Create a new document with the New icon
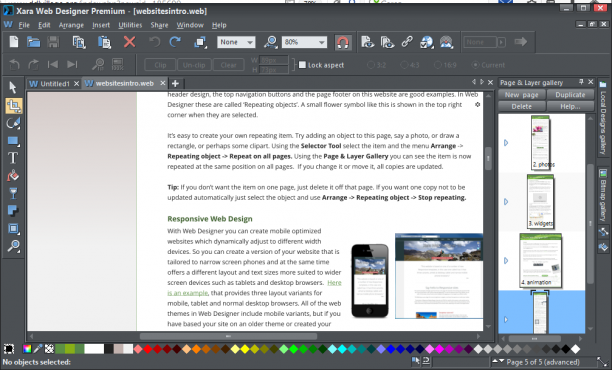This screenshot has height=370, width=612. coord(14,42)
